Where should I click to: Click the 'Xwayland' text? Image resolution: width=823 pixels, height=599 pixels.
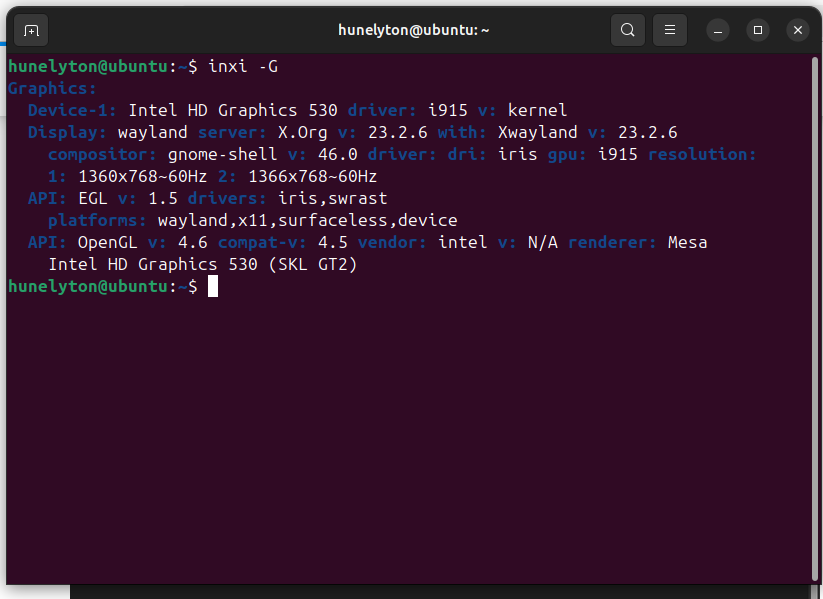tap(537, 133)
